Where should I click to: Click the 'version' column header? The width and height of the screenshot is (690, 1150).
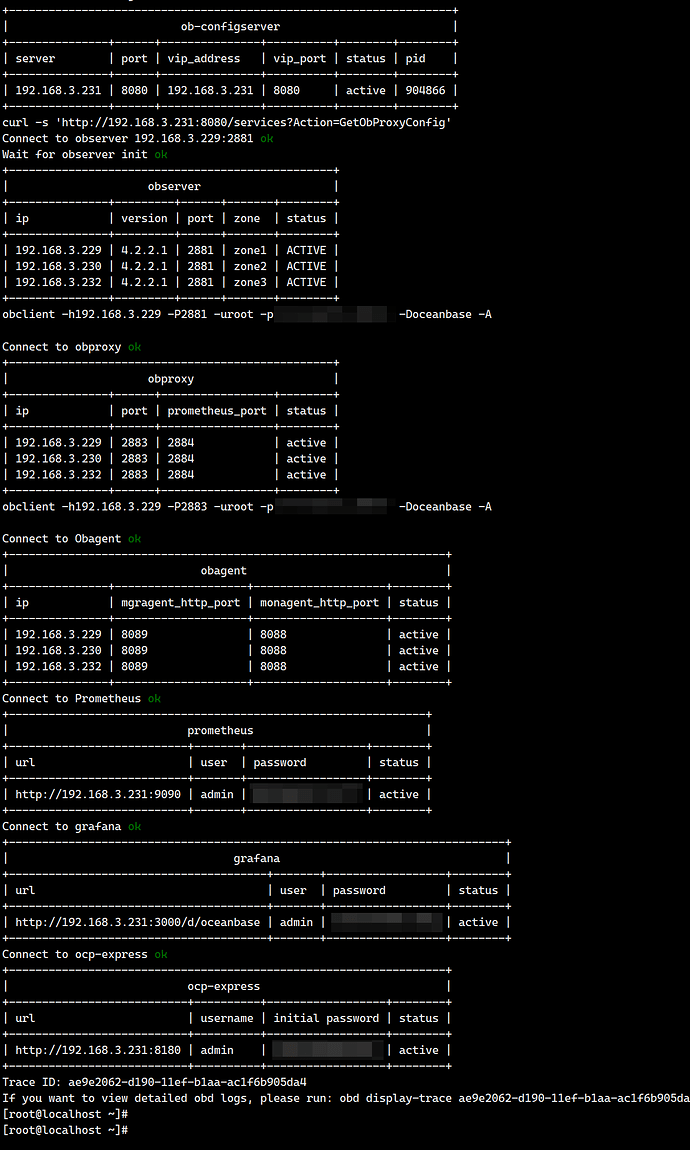click(x=144, y=218)
